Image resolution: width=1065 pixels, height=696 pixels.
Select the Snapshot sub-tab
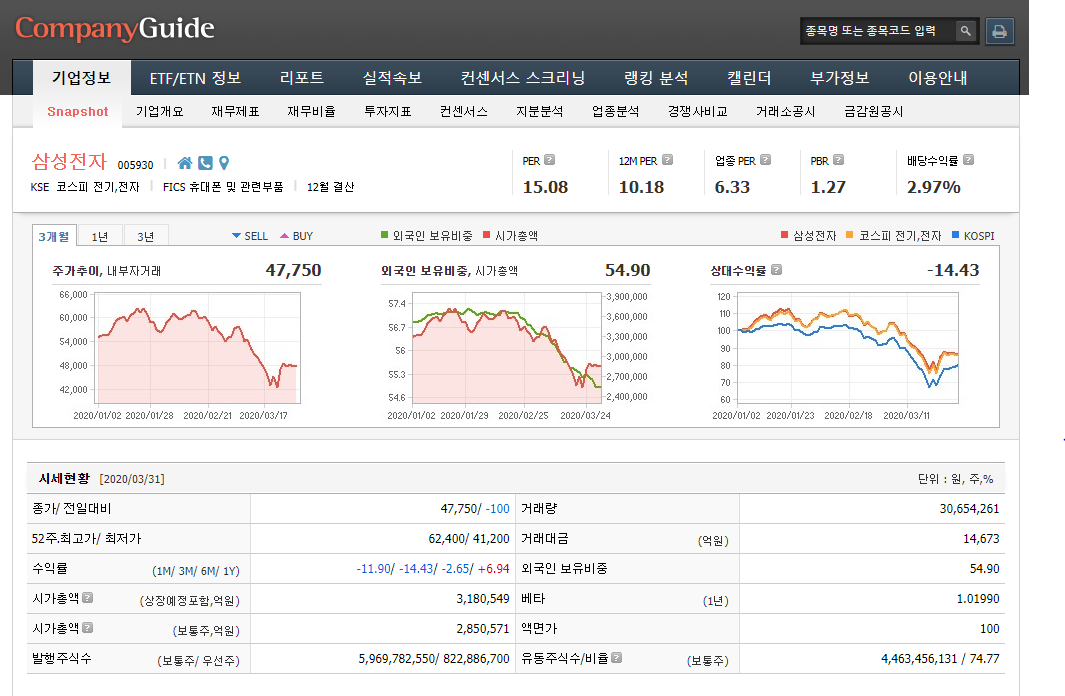(77, 111)
